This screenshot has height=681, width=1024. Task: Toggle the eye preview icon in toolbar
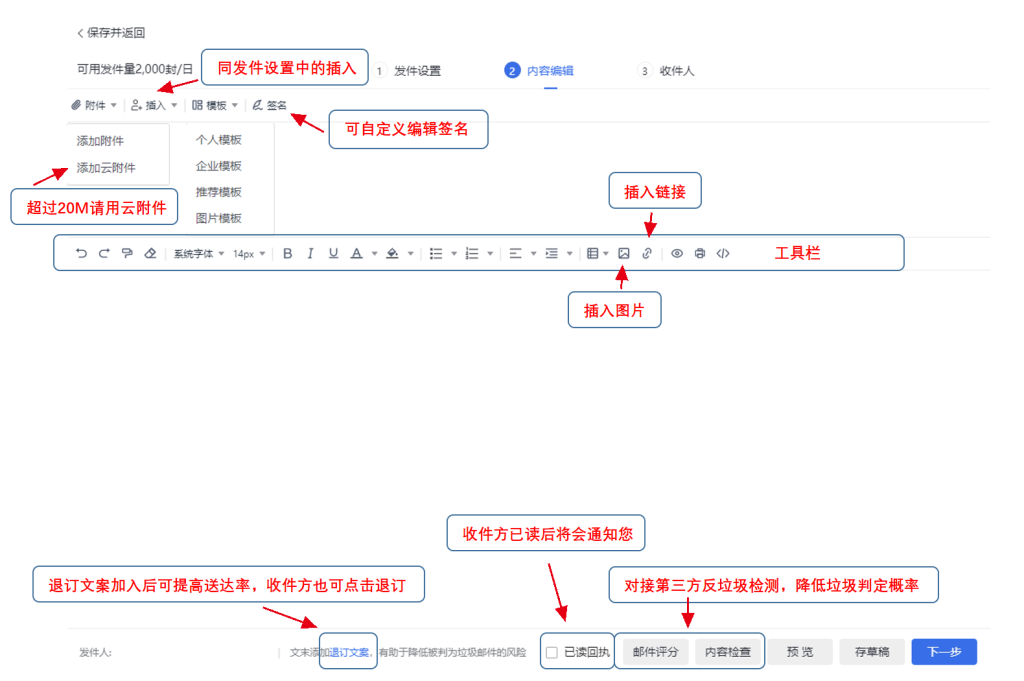click(x=677, y=254)
